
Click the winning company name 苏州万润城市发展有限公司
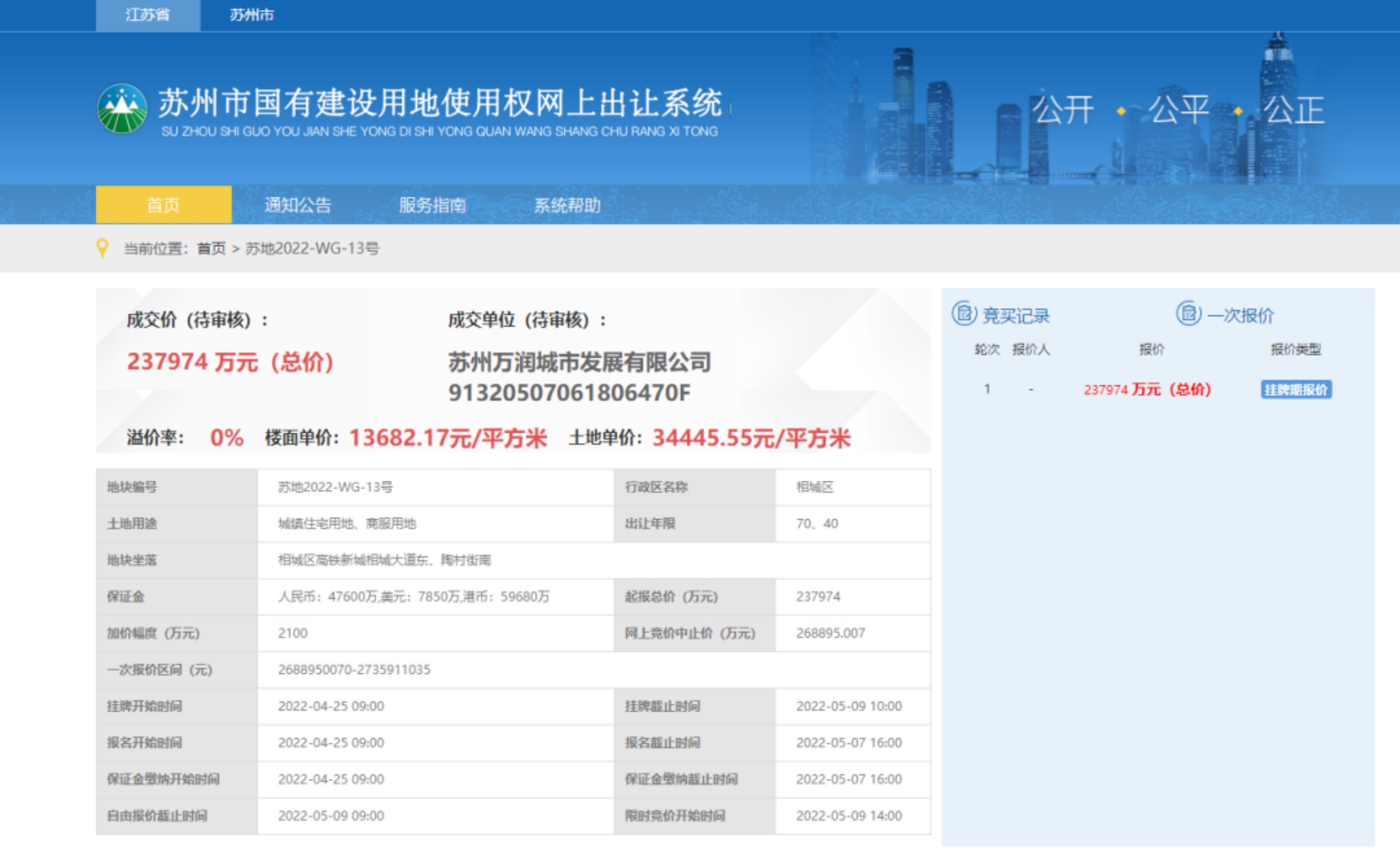[579, 362]
